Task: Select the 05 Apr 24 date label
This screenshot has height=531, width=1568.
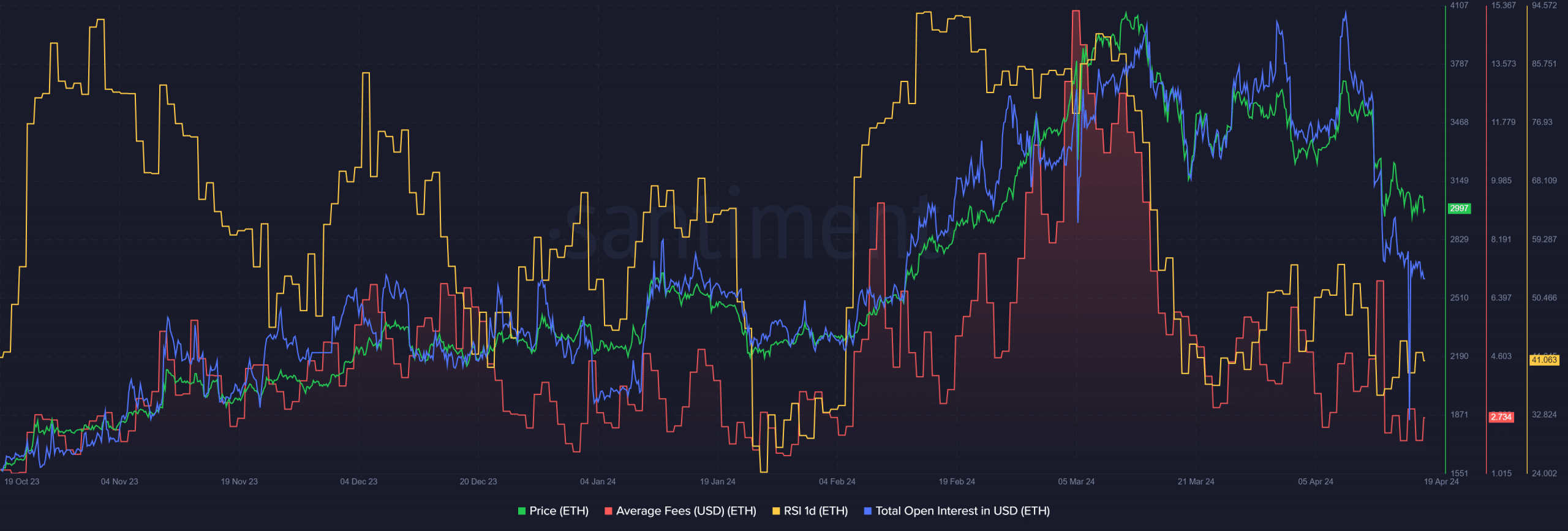Action: pyautogui.click(x=1315, y=481)
